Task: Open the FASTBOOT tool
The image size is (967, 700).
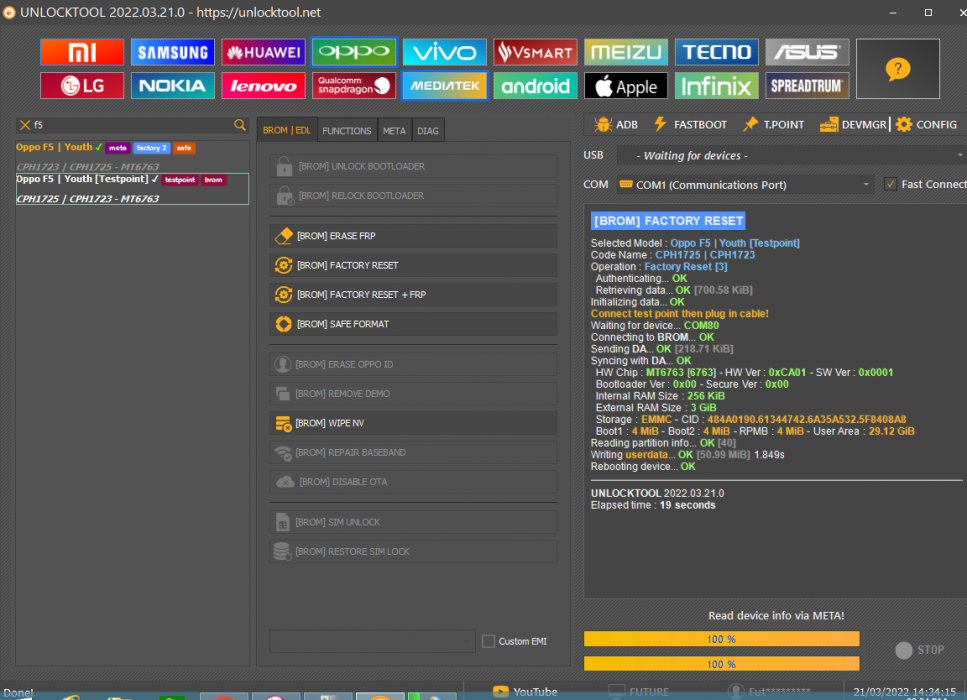Action: pos(690,125)
